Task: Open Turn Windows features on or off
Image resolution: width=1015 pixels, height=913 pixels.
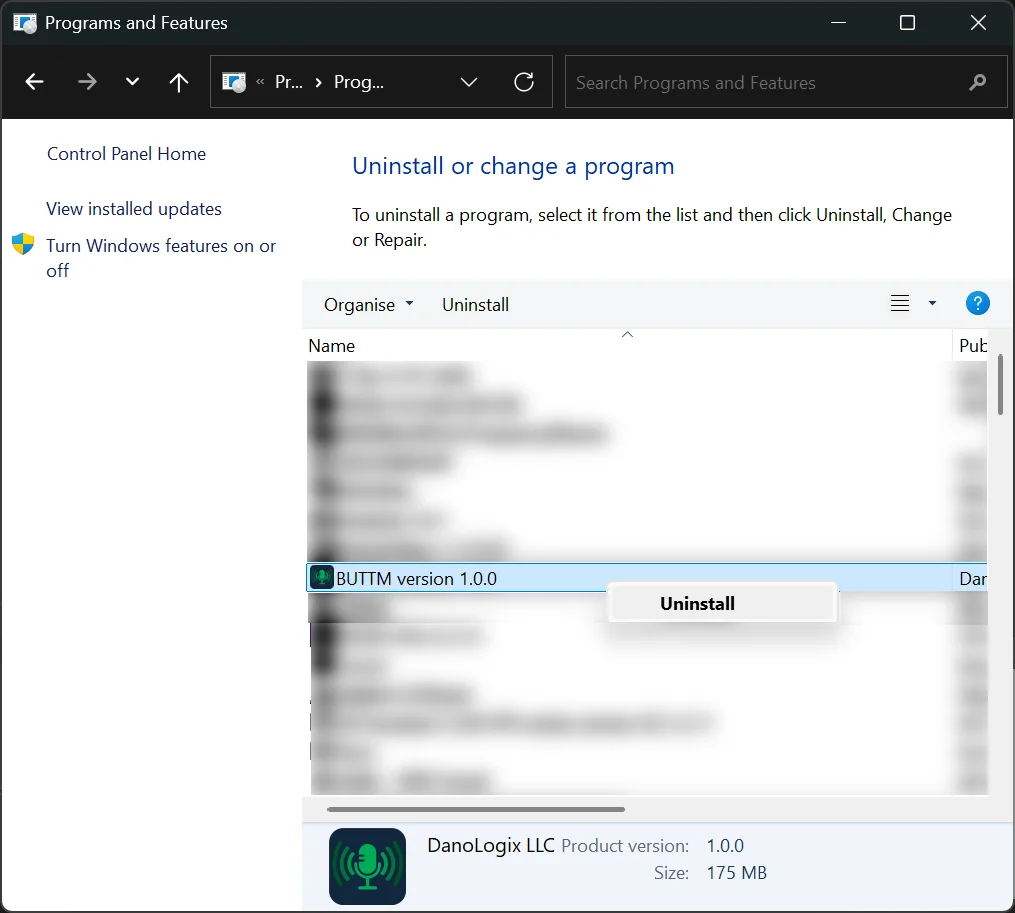Action: [161, 258]
